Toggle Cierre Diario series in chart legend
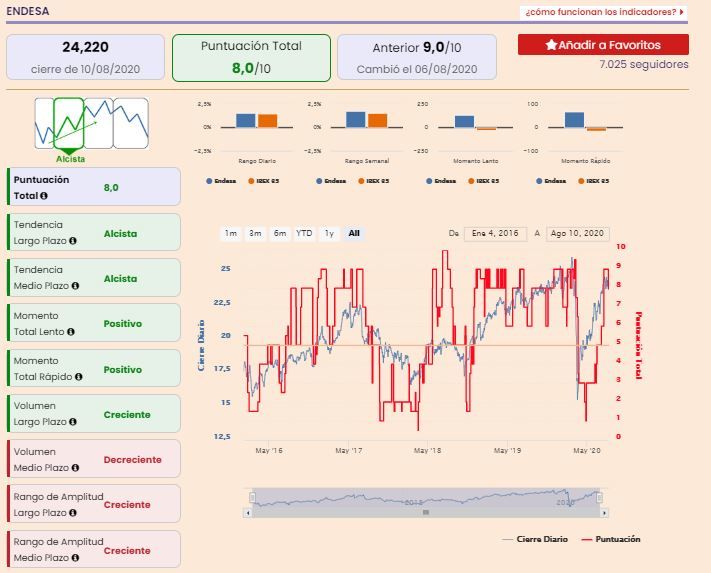 535,539
